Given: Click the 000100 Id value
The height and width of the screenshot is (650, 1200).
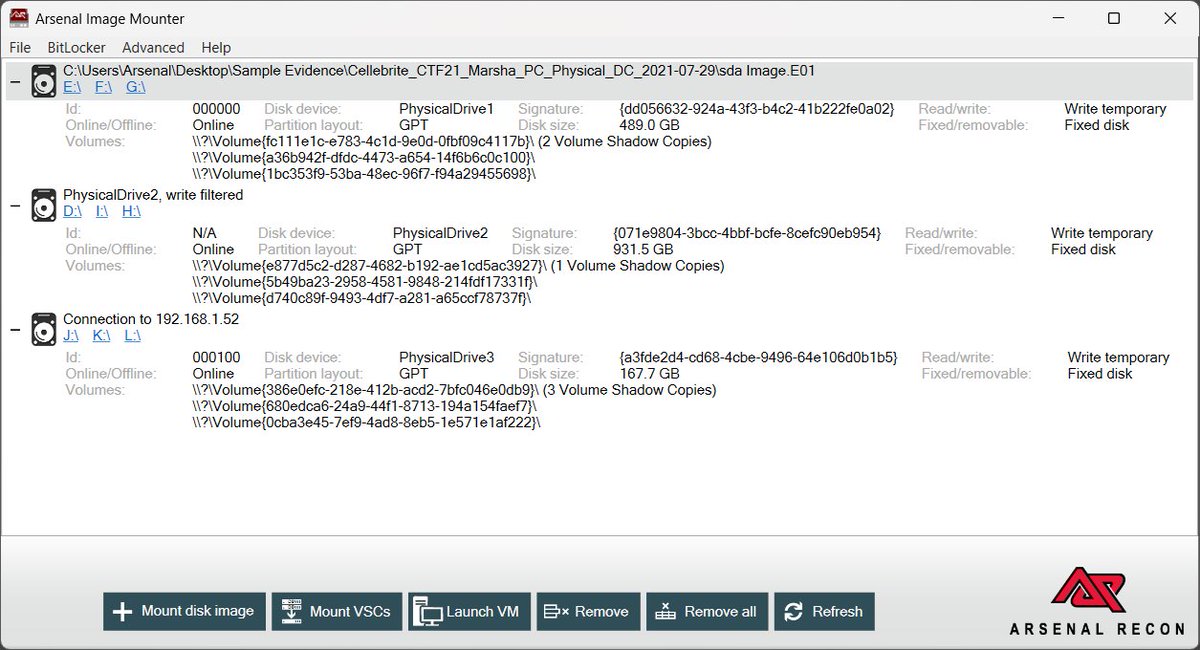Looking at the screenshot, I should (216, 357).
